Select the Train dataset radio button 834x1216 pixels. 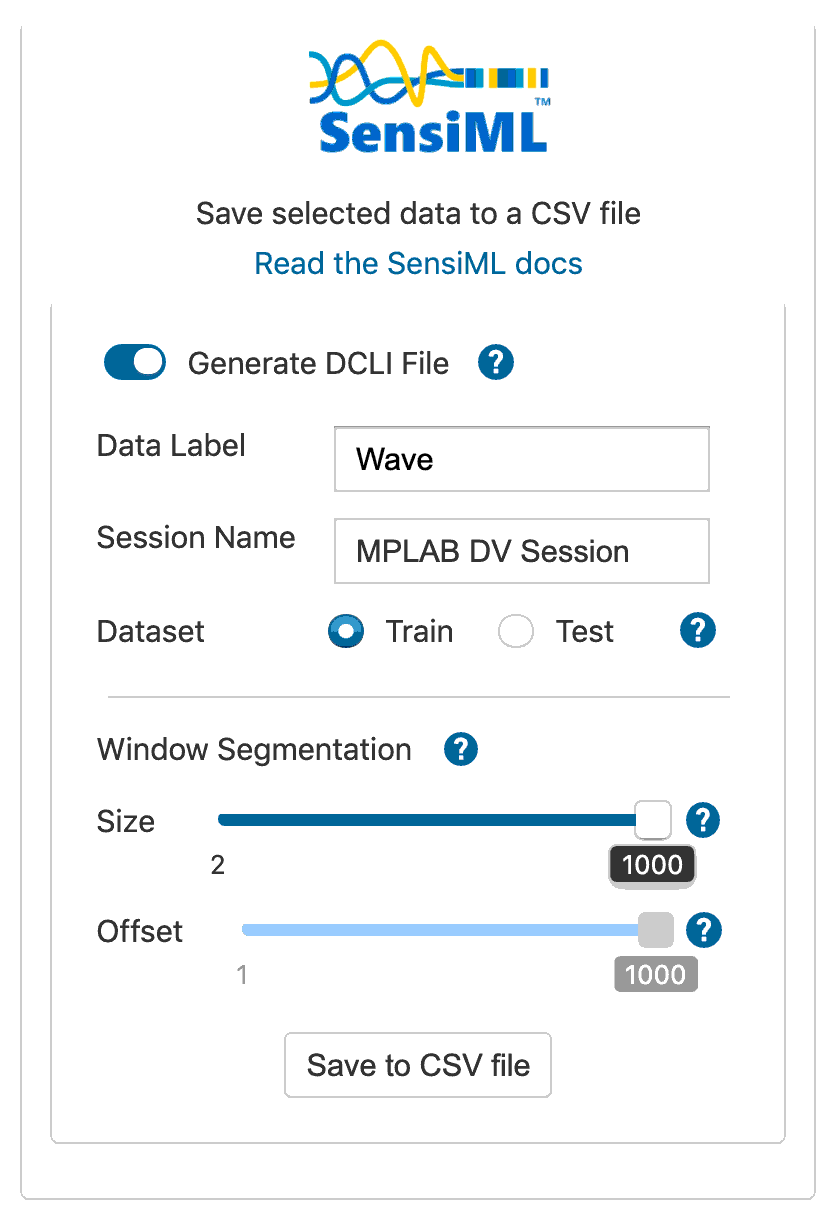tap(345, 631)
